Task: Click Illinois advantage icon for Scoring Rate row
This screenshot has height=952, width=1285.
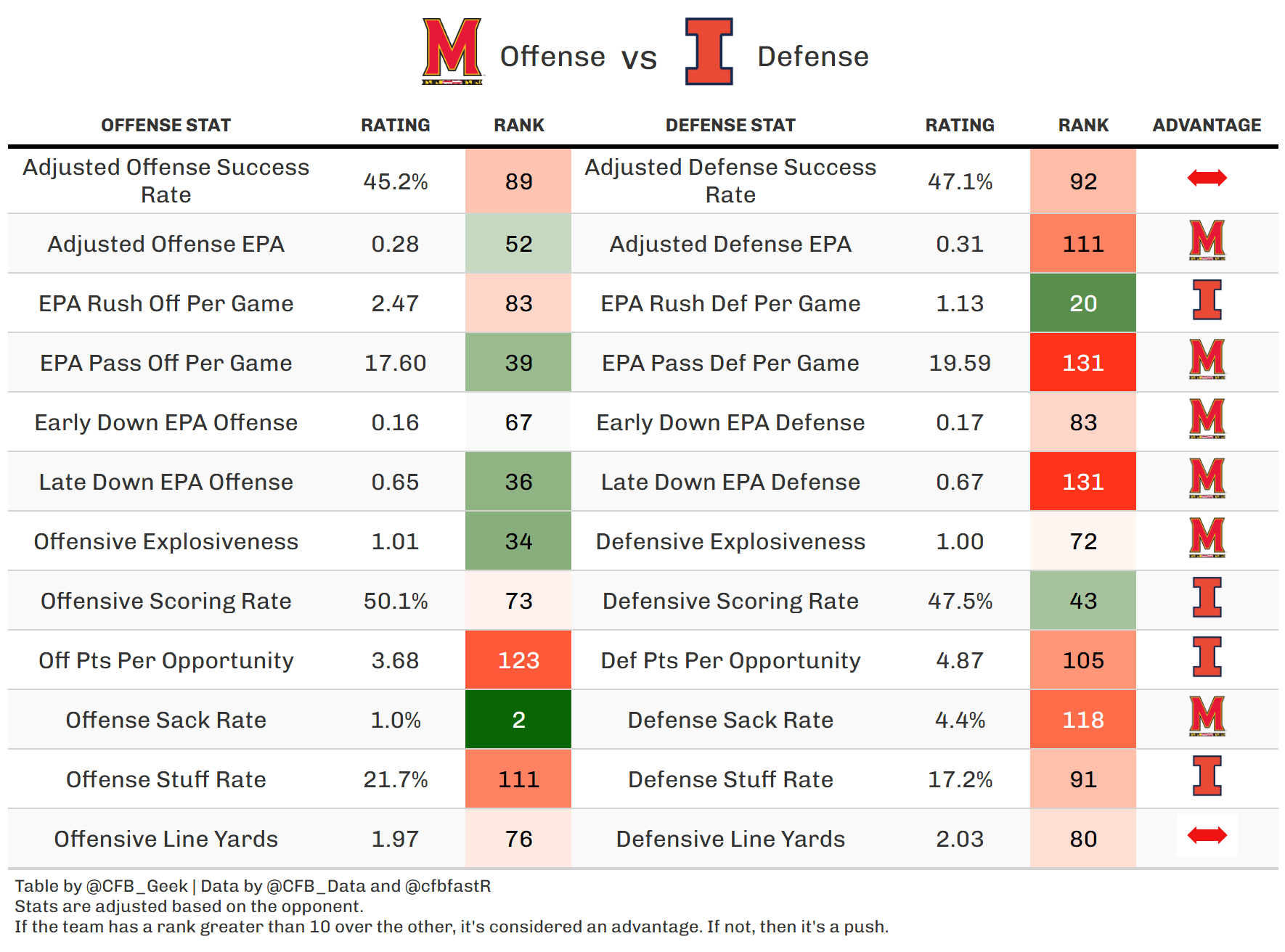Action: 1207,597
